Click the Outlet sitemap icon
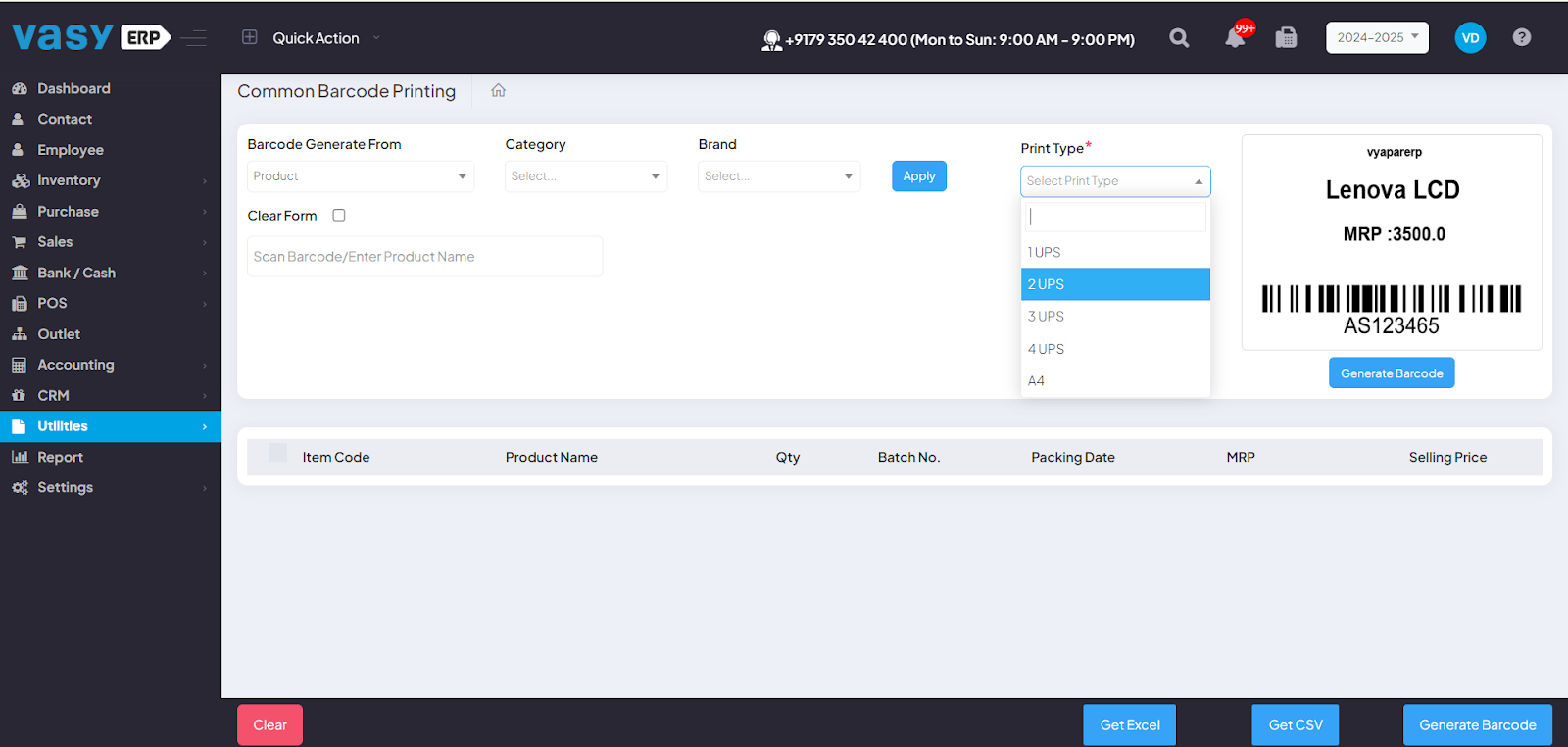The image size is (1568, 747). pyautogui.click(x=19, y=334)
